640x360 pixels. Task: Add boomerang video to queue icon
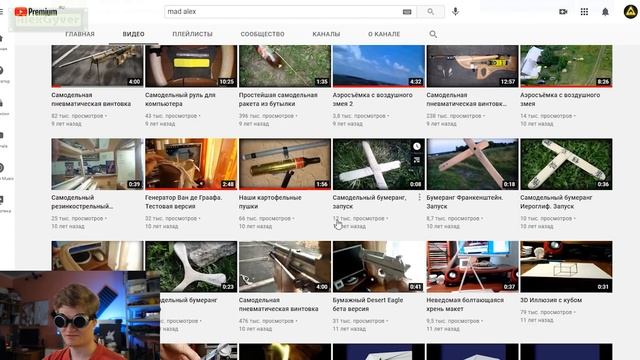(x=416, y=160)
